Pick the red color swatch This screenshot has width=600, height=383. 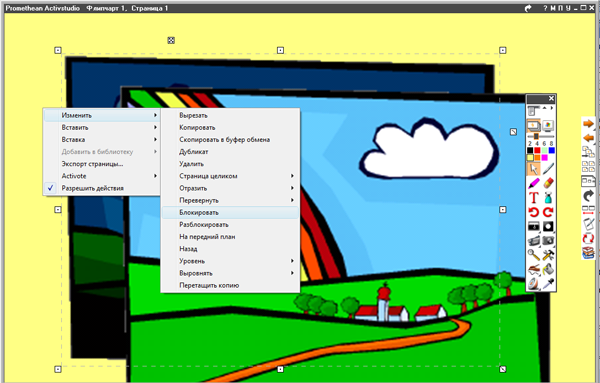click(x=537, y=150)
